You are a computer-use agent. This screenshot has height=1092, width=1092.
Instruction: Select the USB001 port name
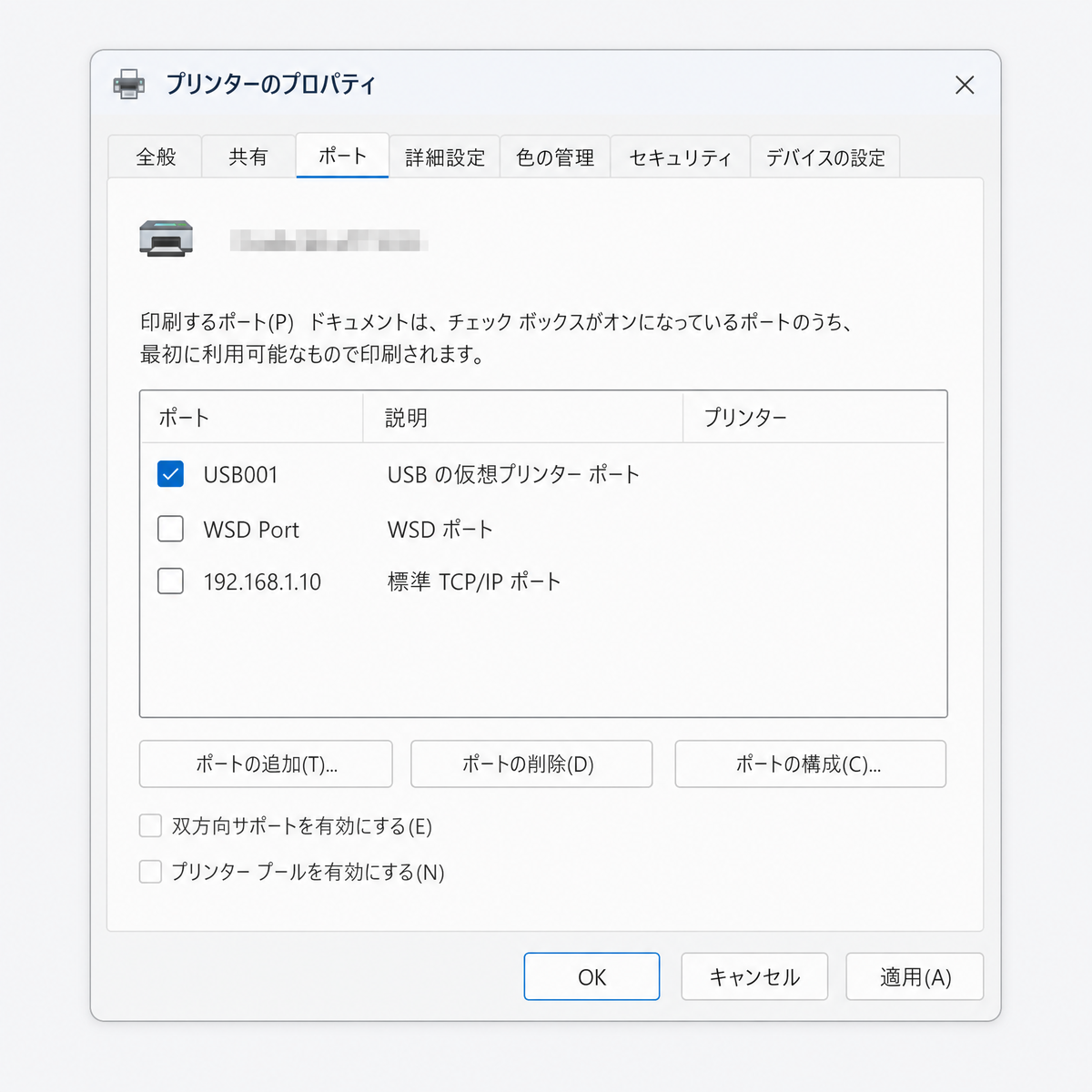[240, 475]
